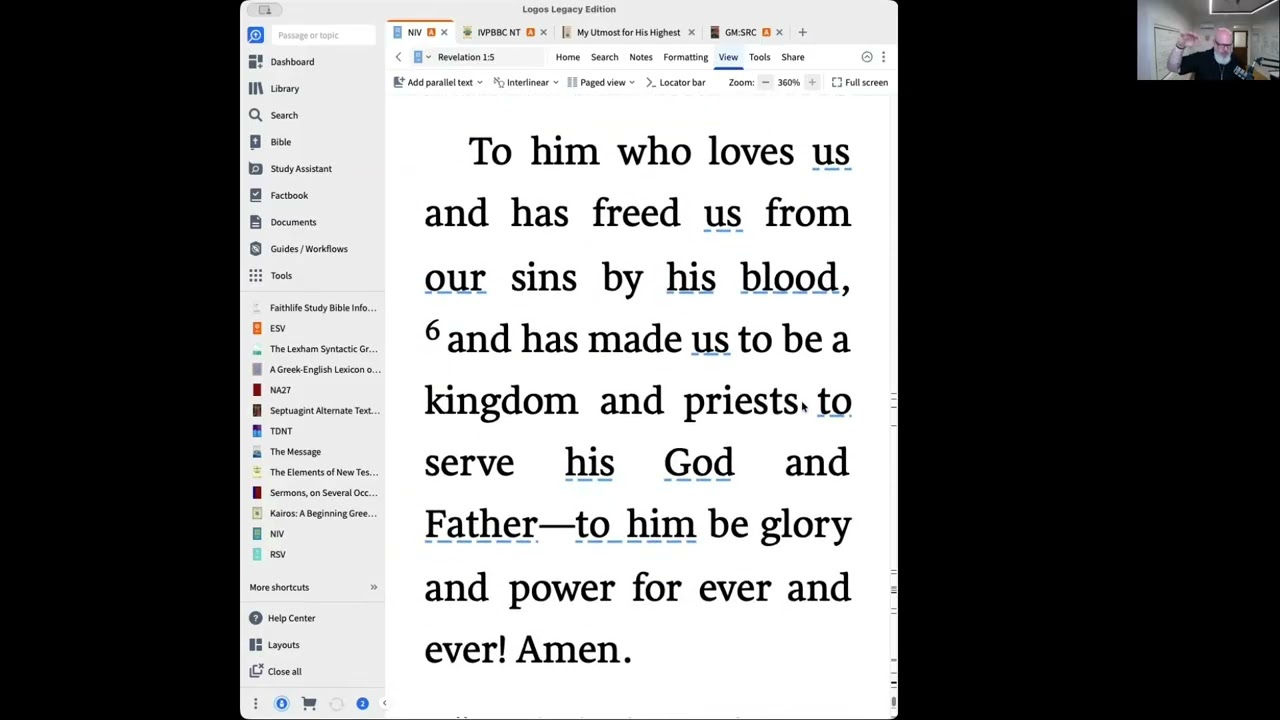
Task: Open the Home ribbon tab
Action: 567,57
